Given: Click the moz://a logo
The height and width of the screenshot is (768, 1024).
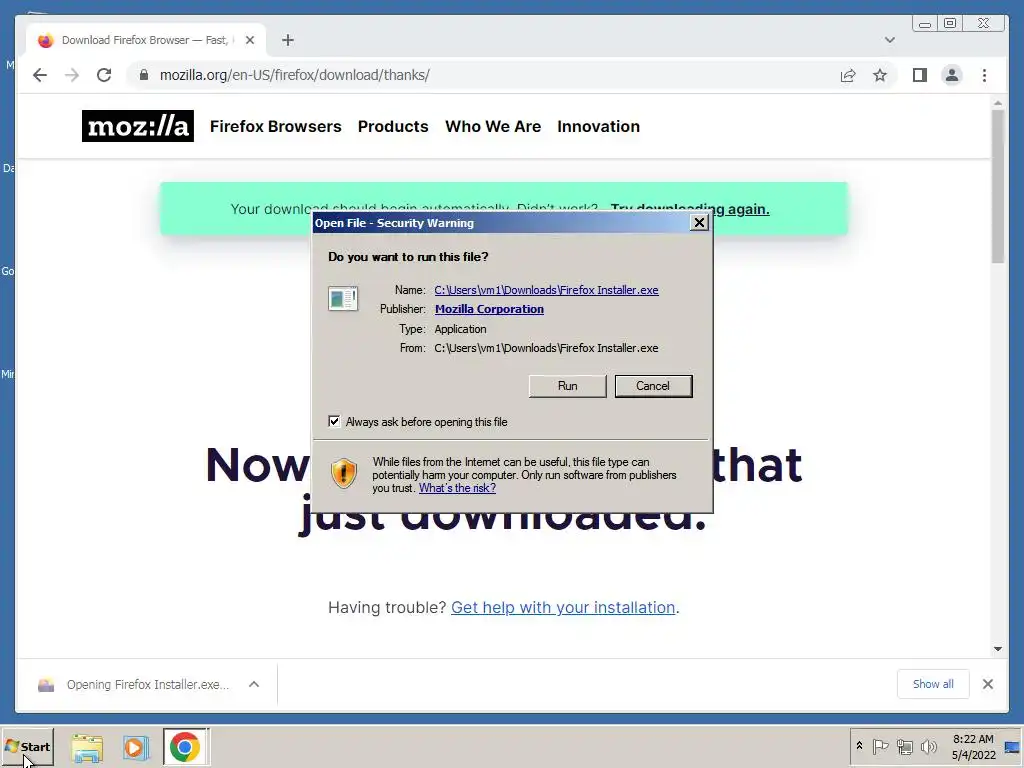Looking at the screenshot, I should click(x=138, y=126).
